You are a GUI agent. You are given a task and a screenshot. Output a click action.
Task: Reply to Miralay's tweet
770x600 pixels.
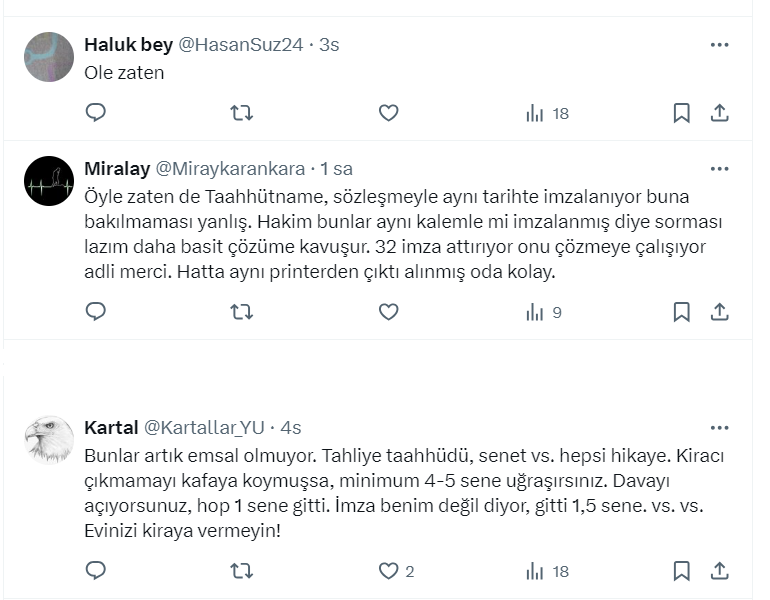[96, 312]
